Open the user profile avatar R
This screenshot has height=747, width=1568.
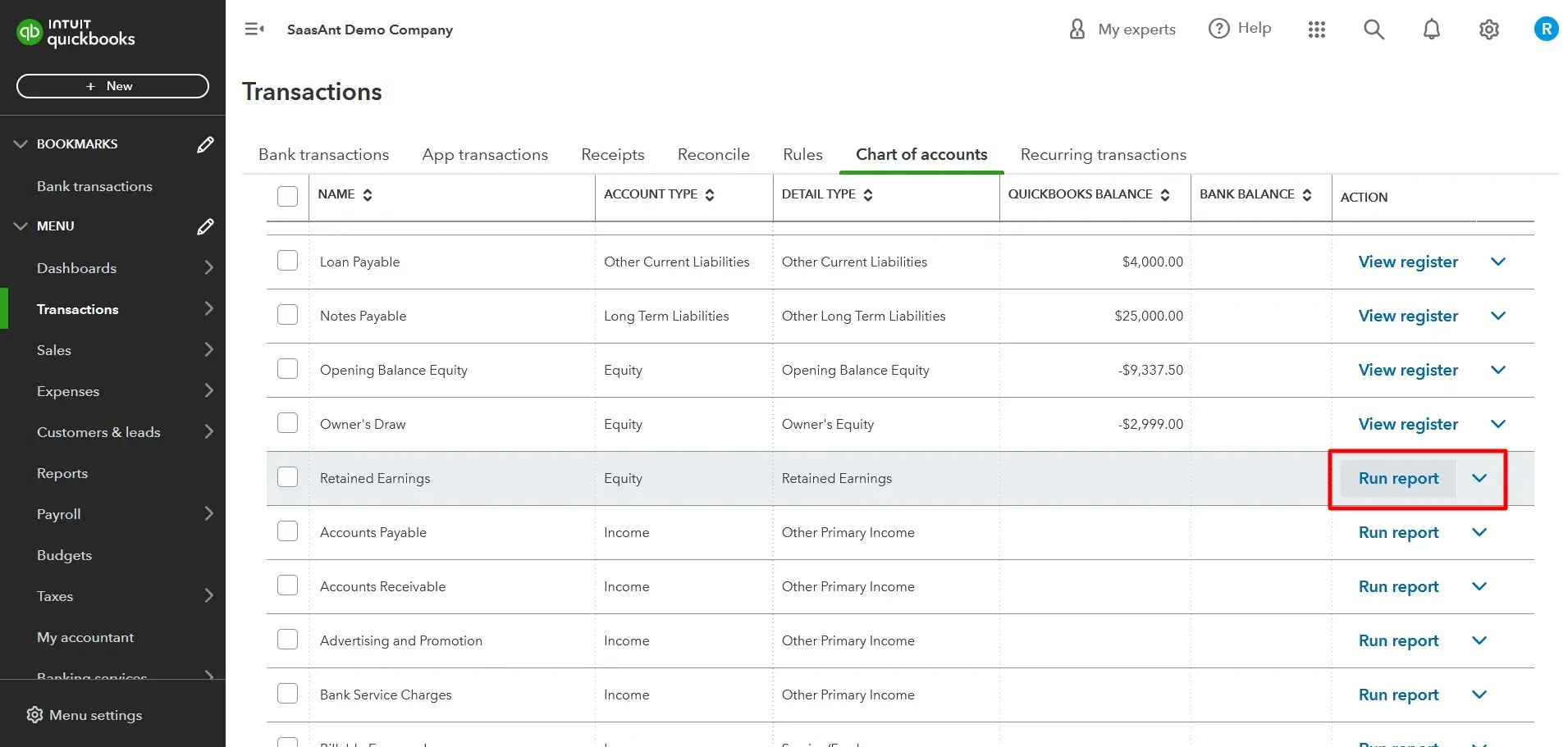point(1547,30)
